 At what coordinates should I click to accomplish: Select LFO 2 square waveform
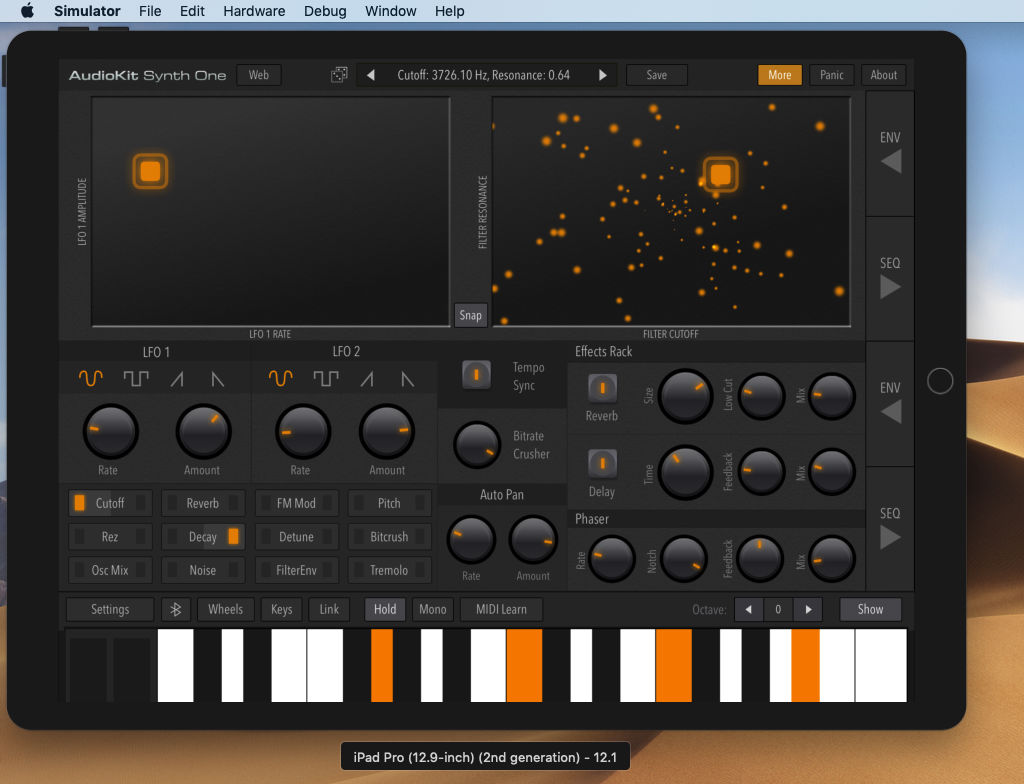point(326,378)
